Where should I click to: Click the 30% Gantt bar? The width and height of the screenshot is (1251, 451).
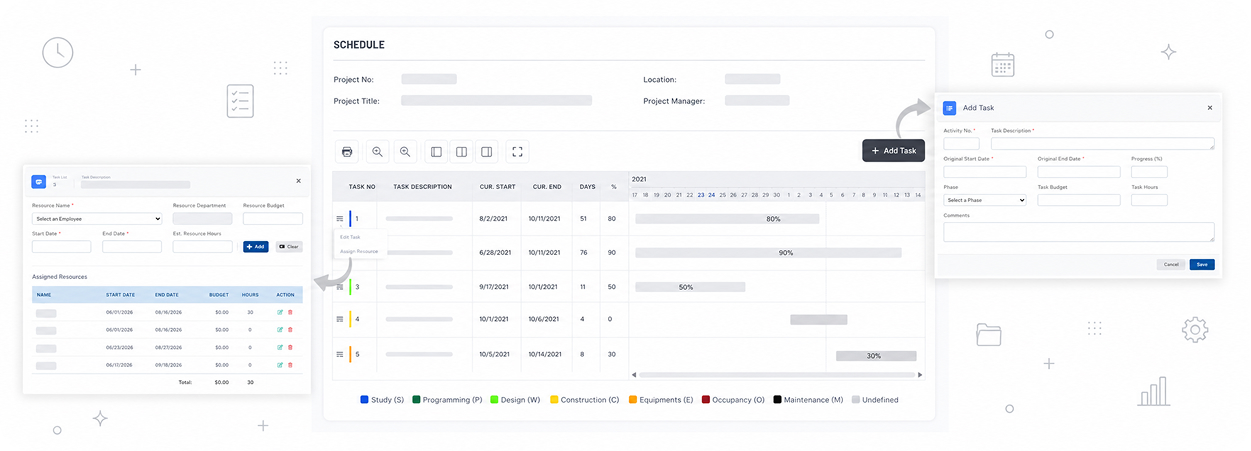pyautogui.click(x=876, y=355)
